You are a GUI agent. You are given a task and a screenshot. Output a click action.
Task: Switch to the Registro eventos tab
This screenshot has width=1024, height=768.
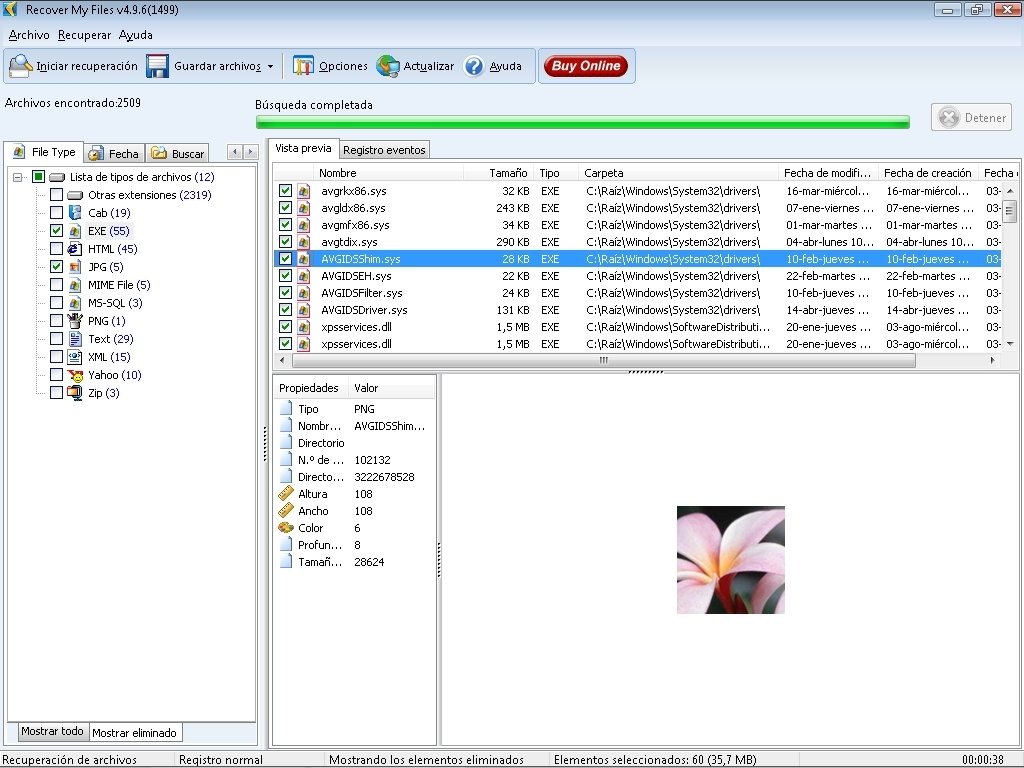384,150
